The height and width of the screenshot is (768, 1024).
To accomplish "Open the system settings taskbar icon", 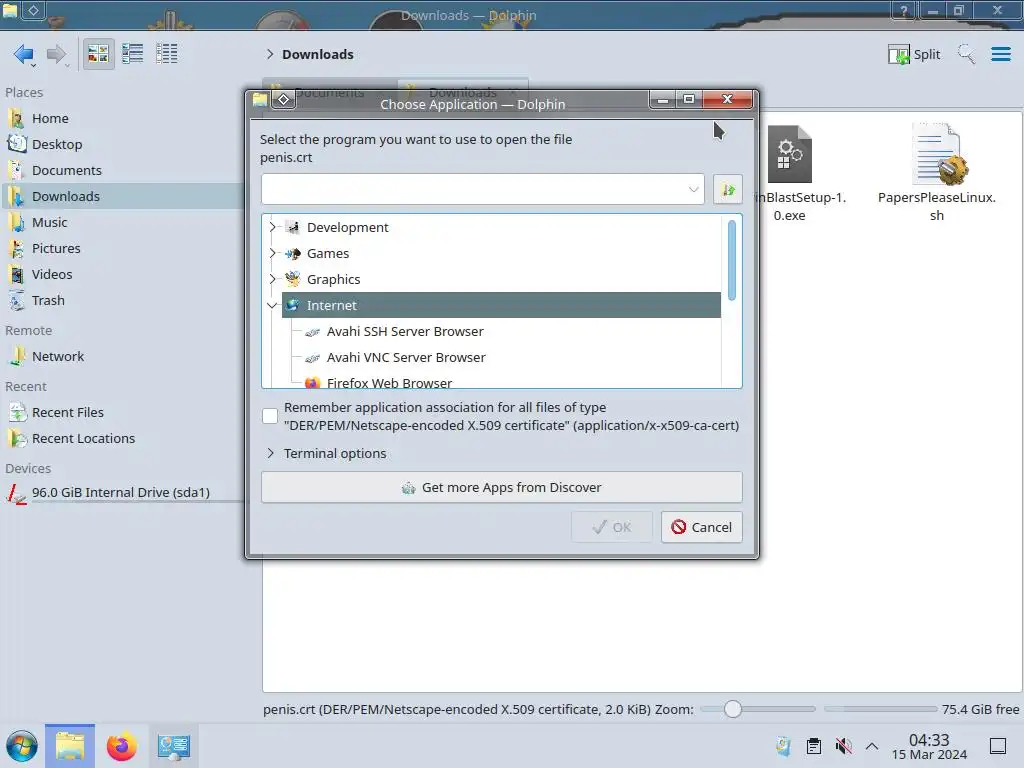I will (x=173, y=746).
